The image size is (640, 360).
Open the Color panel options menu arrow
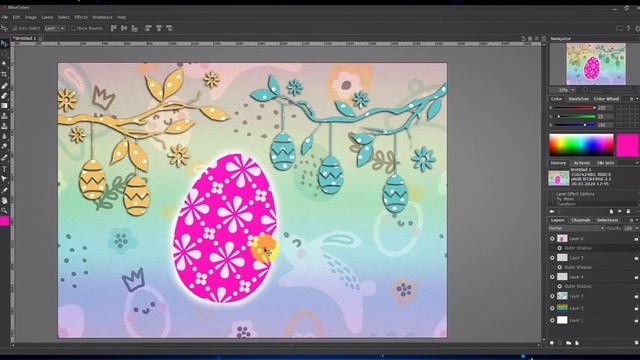[638, 99]
